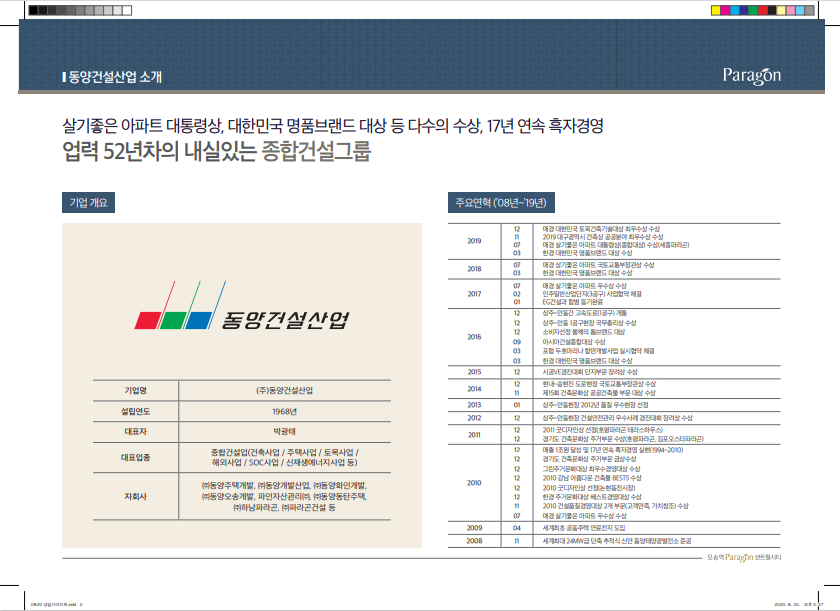Select the red swatch in the color bar
Image resolution: width=840 pixels, height=611 pixels.
(763, 10)
